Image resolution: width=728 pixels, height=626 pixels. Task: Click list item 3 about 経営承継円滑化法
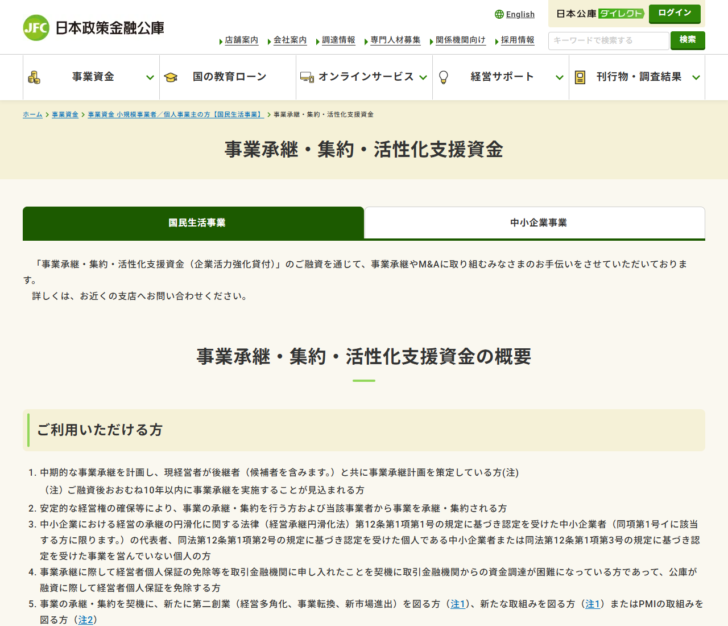tap(370, 540)
